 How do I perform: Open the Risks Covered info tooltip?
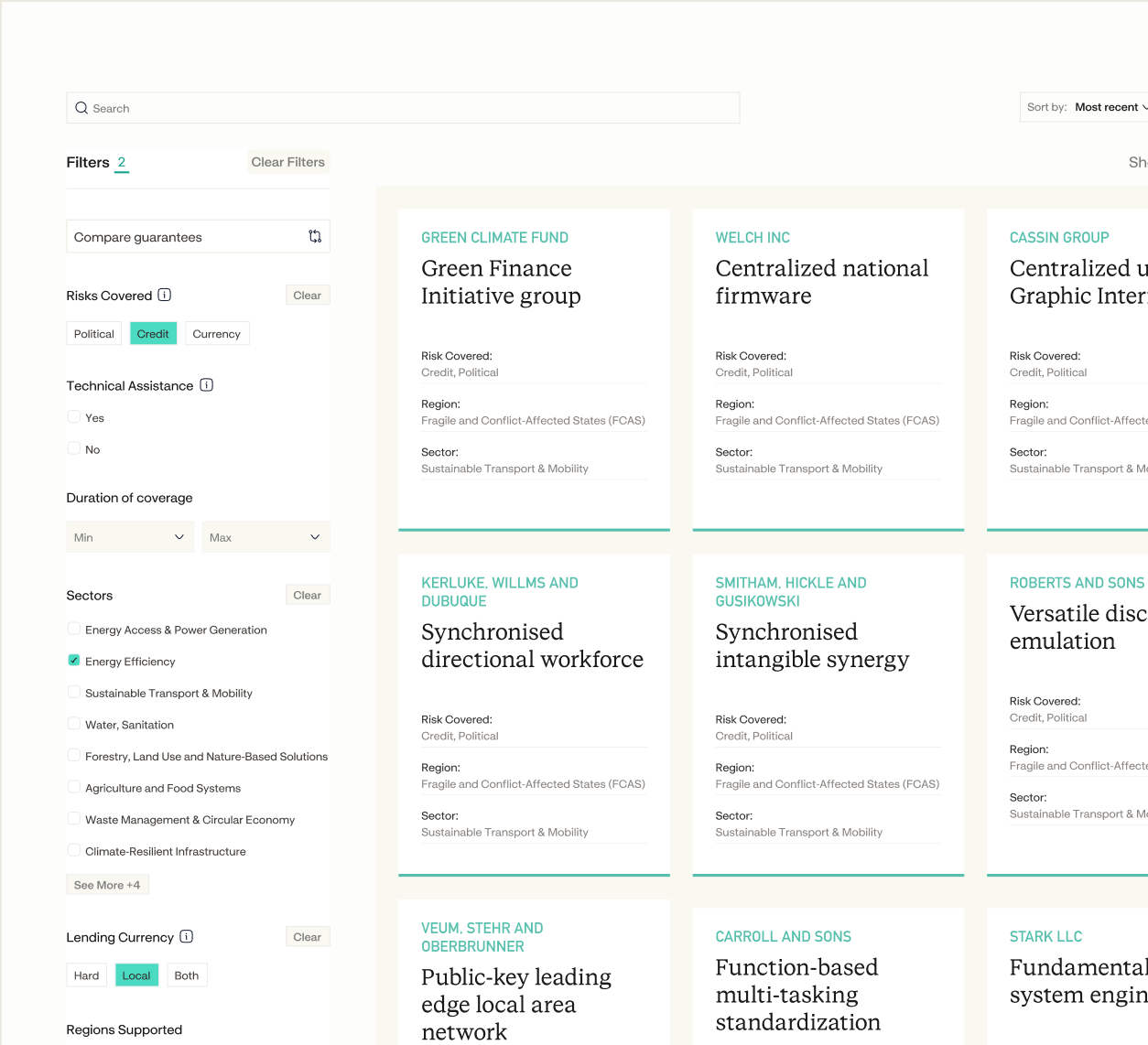(x=164, y=295)
